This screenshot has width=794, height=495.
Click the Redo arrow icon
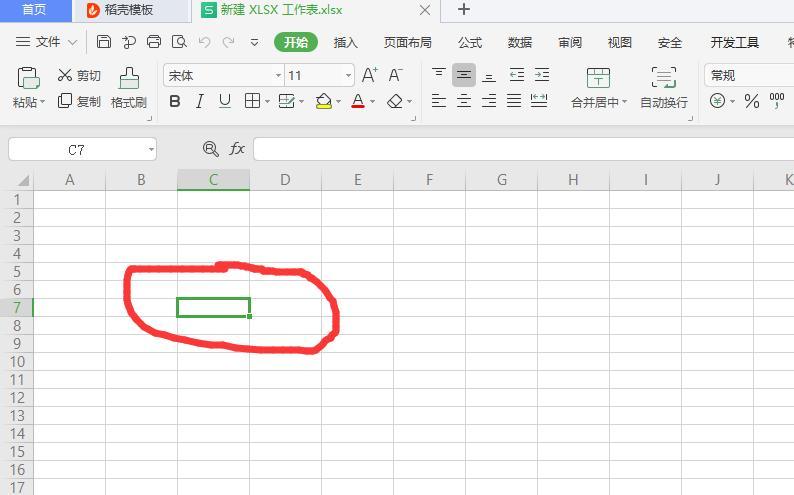(x=229, y=42)
